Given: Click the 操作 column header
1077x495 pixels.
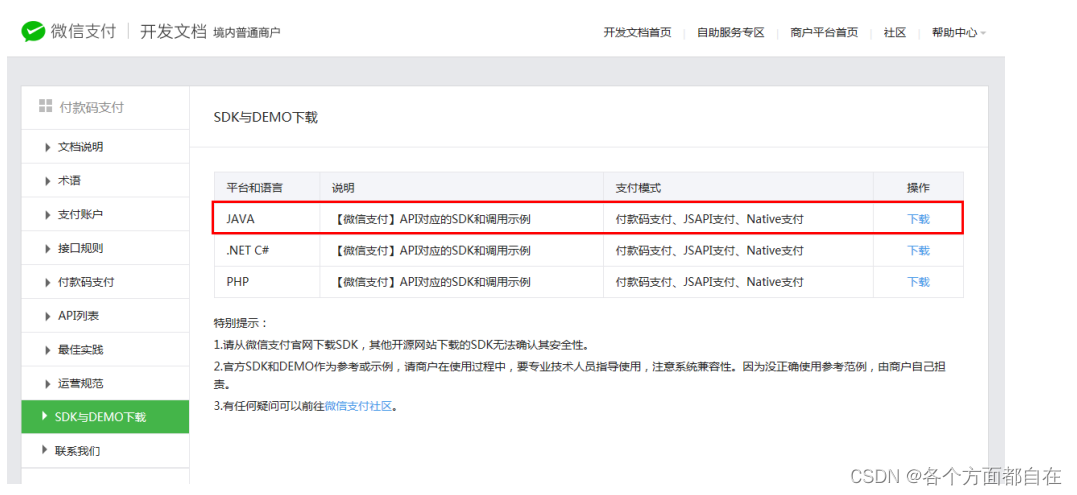Looking at the screenshot, I should pyautogui.click(x=918, y=187).
